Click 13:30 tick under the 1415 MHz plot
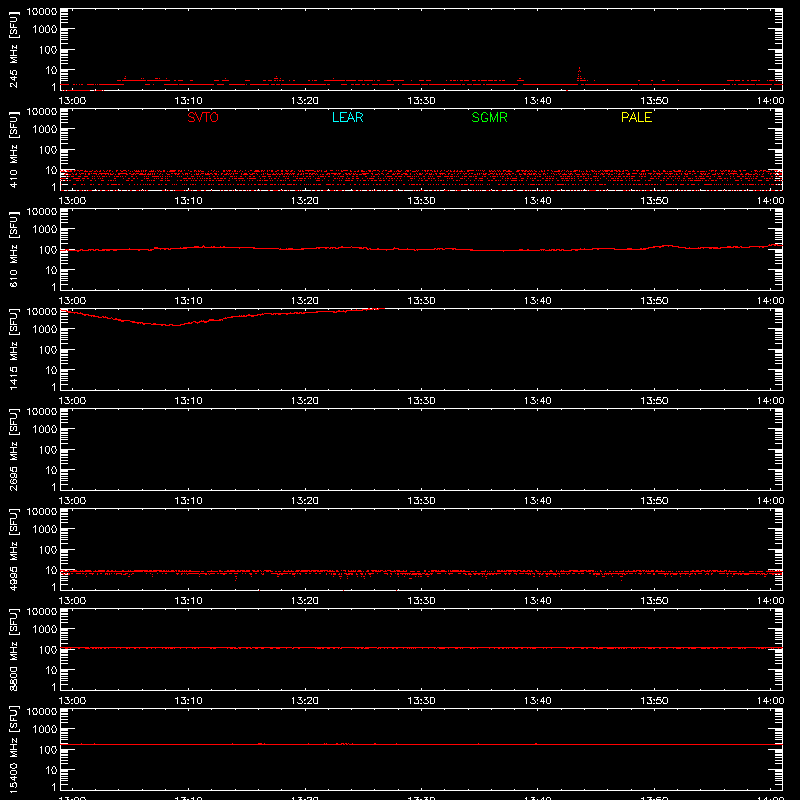 [421, 401]
